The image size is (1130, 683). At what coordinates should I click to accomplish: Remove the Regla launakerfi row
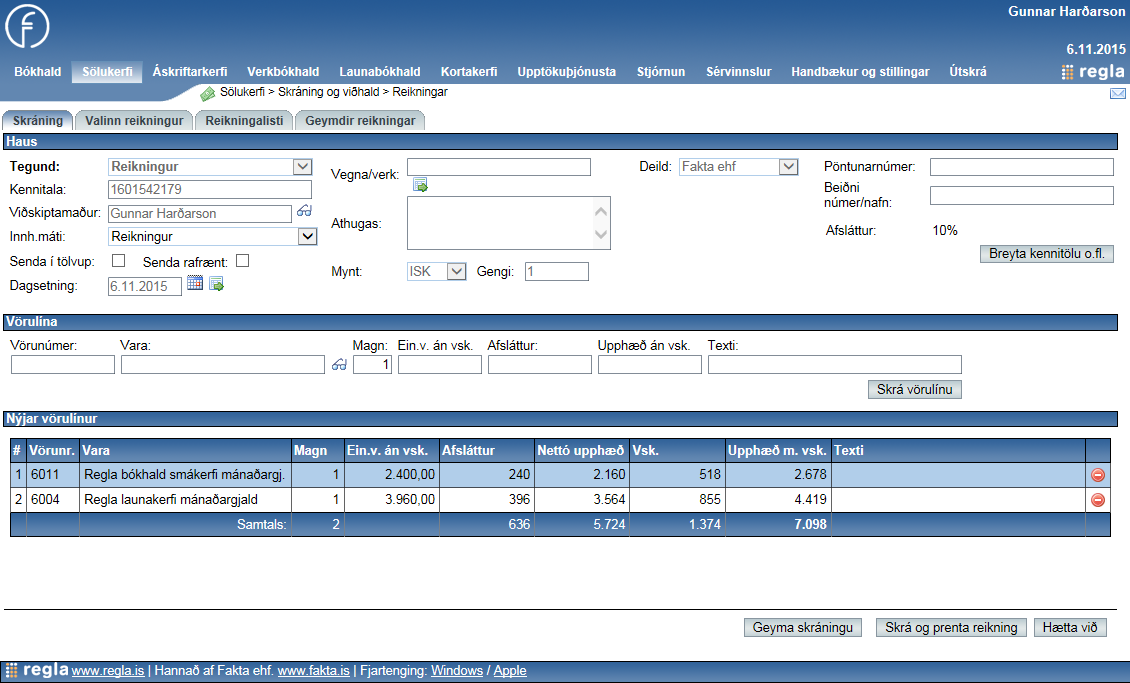pyautogui.click(x=1097, y=500)
